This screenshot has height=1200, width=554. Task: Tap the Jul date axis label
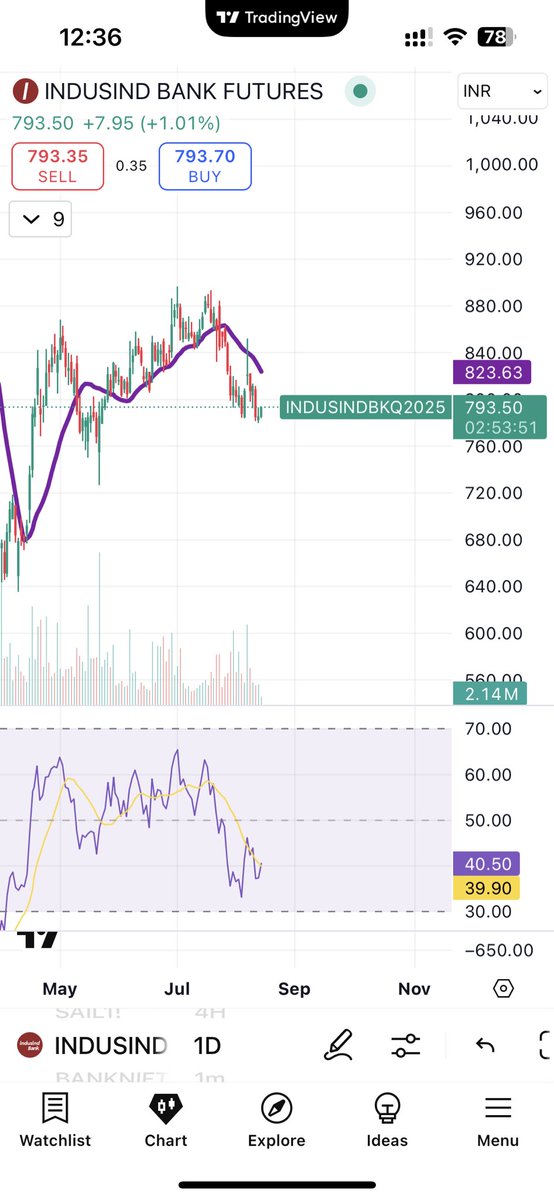(178, 989)
